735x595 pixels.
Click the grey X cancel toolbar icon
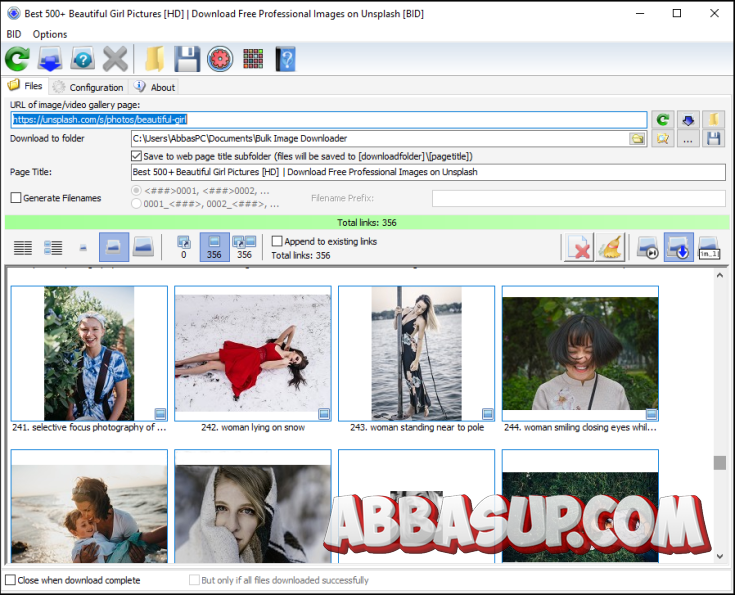pyautogui.click(x=115, y=59)
